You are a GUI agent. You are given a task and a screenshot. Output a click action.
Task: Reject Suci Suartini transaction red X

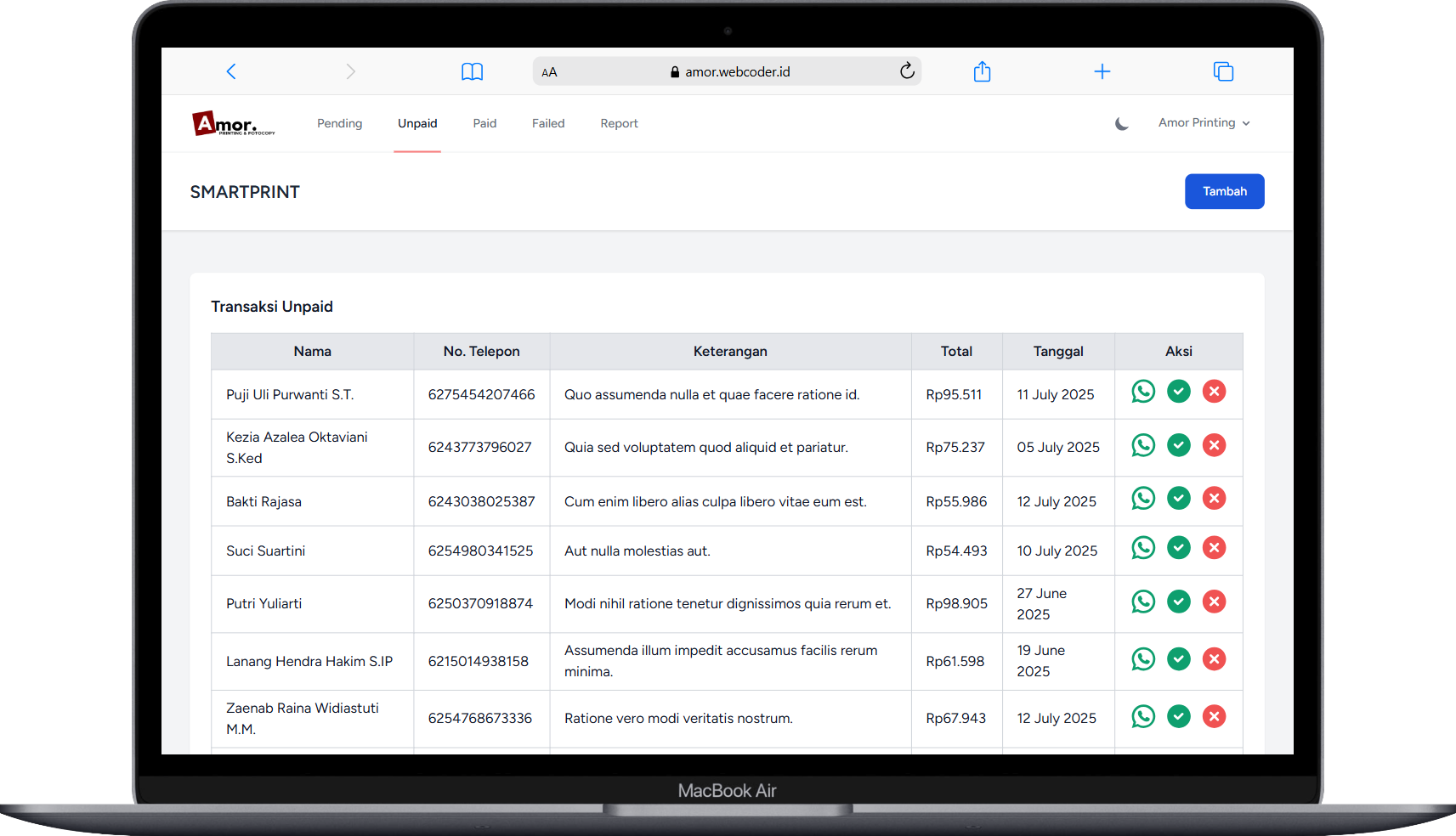click(1215, 548)
